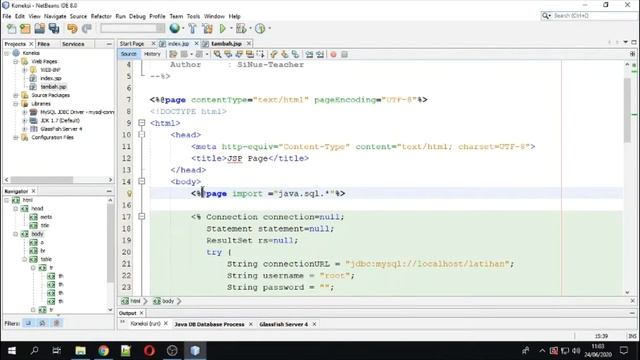The width and height of the screenshot is (640, 360).
Task: Click the Clean and Build icon
Action: coord(207,28)
